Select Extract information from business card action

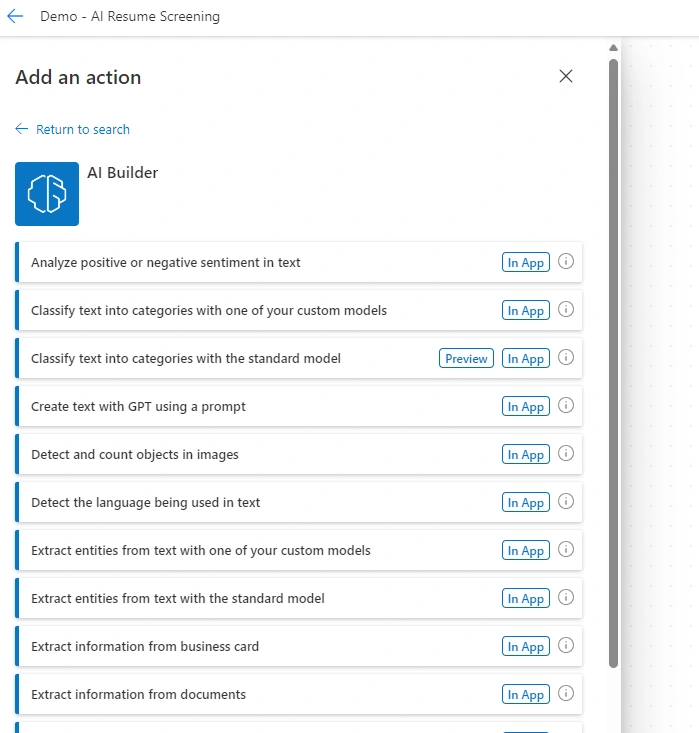coord(298,647)
